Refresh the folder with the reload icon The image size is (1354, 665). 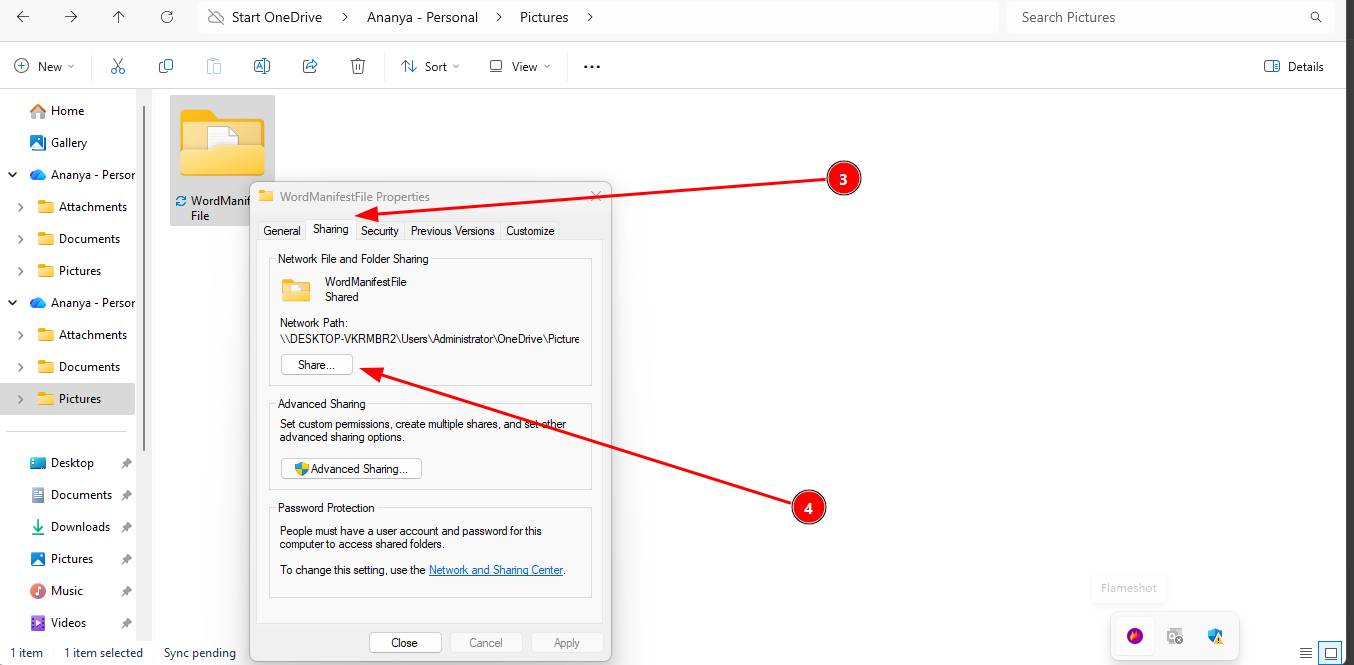tap(167, 17)
